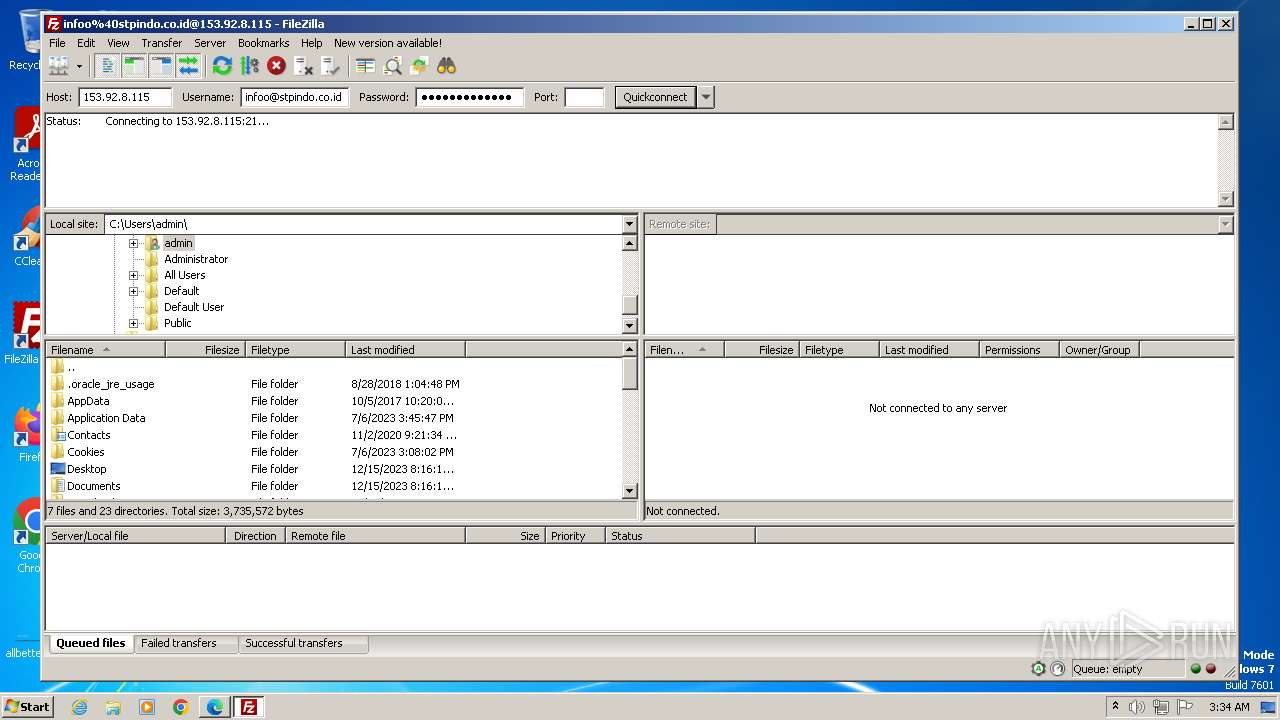
Task: Select Administrator folder in local tree
Action: pos(196,259)
